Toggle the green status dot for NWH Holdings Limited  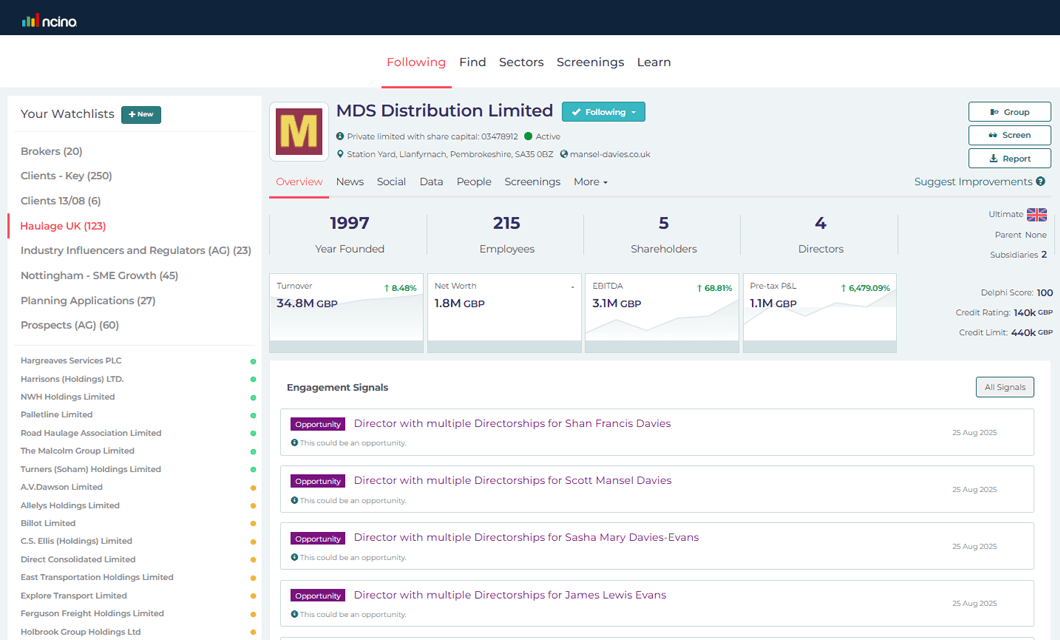(x=251, y=396)
